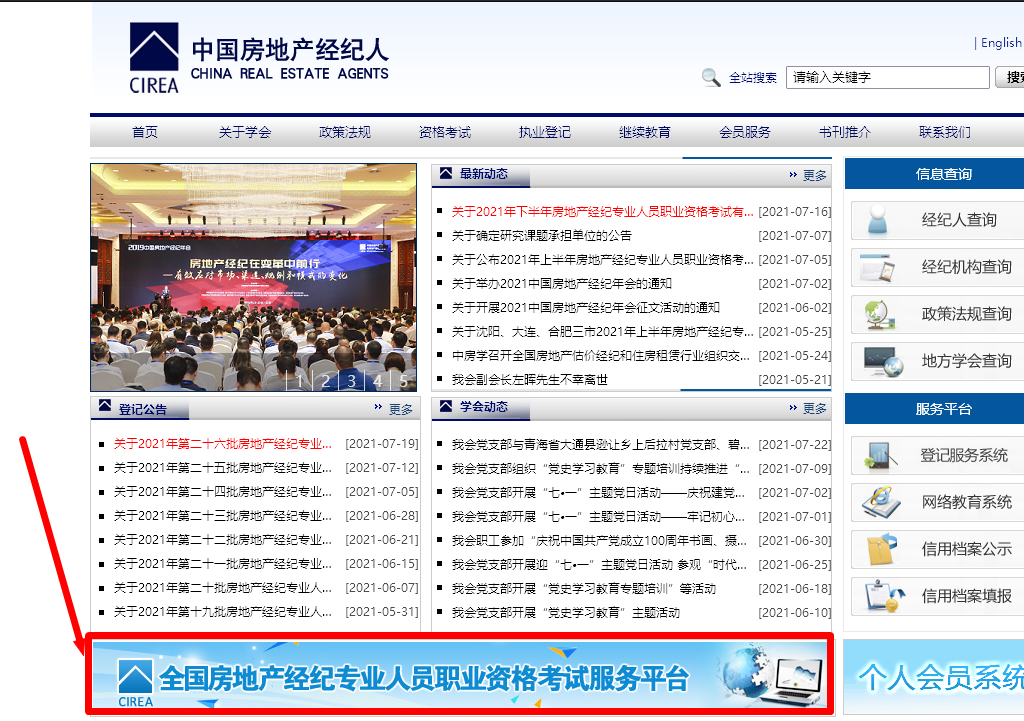Open 我会党支部开展"党史学习教育专题培训"等活动

[584, 588]
